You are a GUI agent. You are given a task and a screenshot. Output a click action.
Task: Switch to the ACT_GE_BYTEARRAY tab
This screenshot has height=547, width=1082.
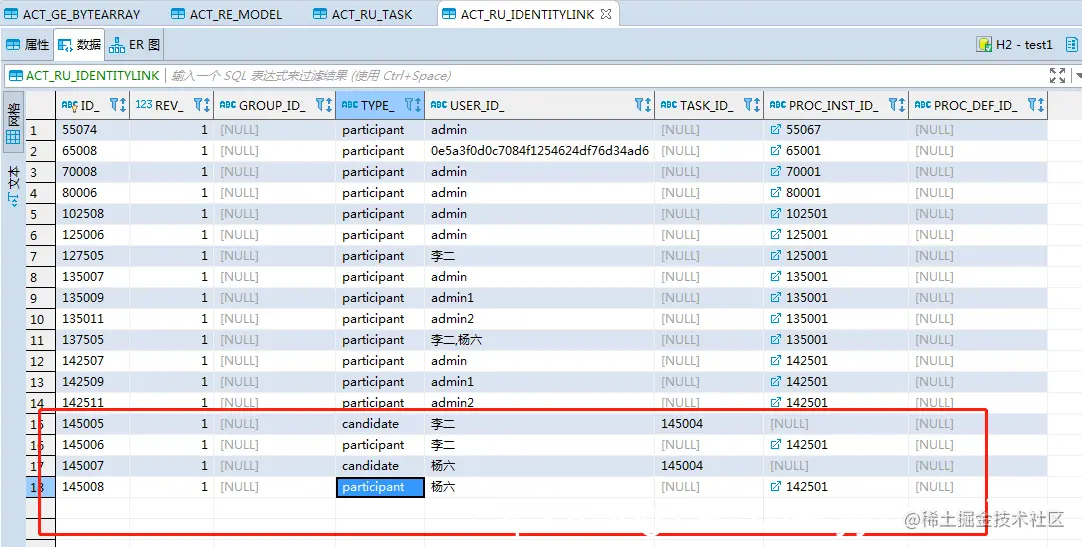pos(72,14)
